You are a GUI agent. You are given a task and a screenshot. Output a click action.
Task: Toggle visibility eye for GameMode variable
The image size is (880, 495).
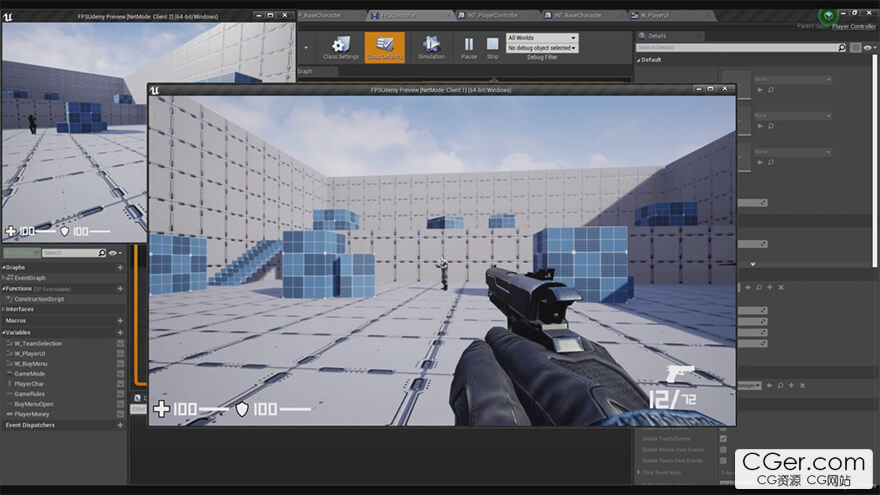coord(120,373)
